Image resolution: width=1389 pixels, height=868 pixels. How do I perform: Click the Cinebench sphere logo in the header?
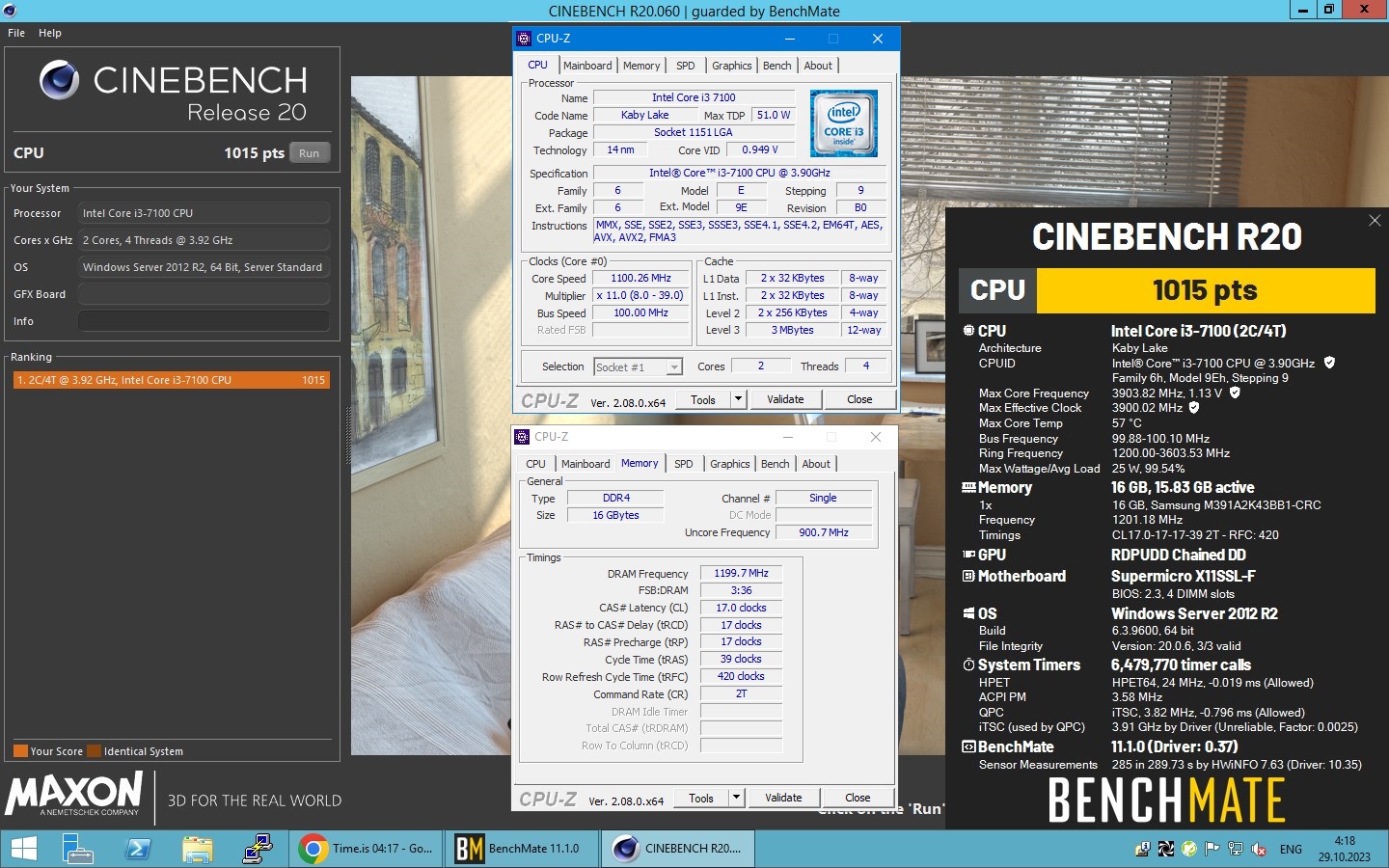pos(59,80)
